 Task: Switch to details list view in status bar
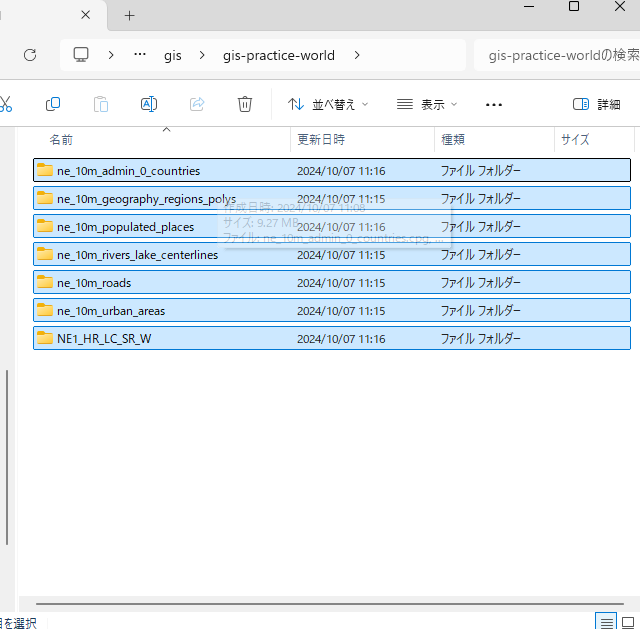pos(606,622)
